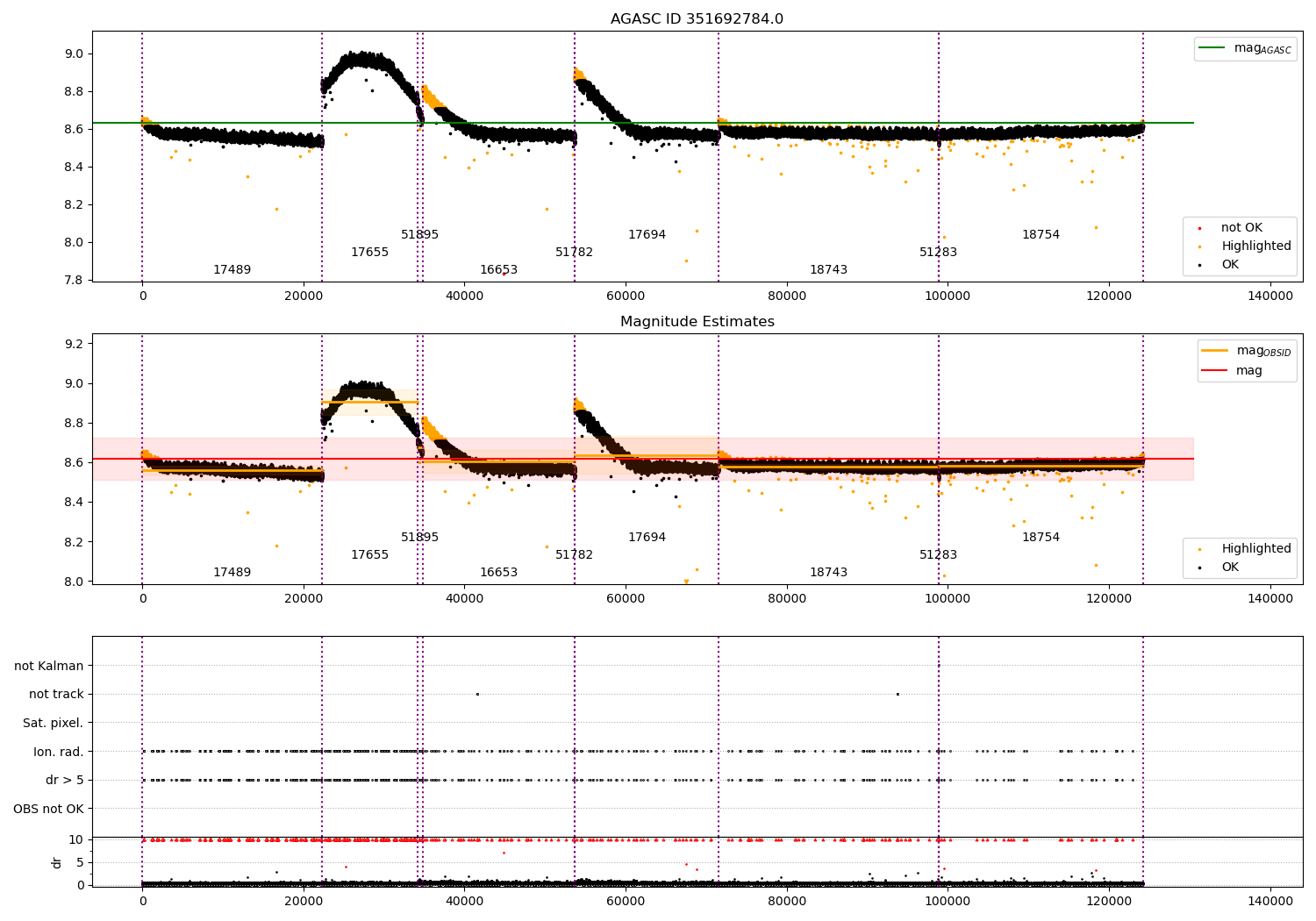Screen dimensions: 1316x921
Task: Click the 8.4 y-tick of Magnitude Estimates panel
Action: coord(74,502)
